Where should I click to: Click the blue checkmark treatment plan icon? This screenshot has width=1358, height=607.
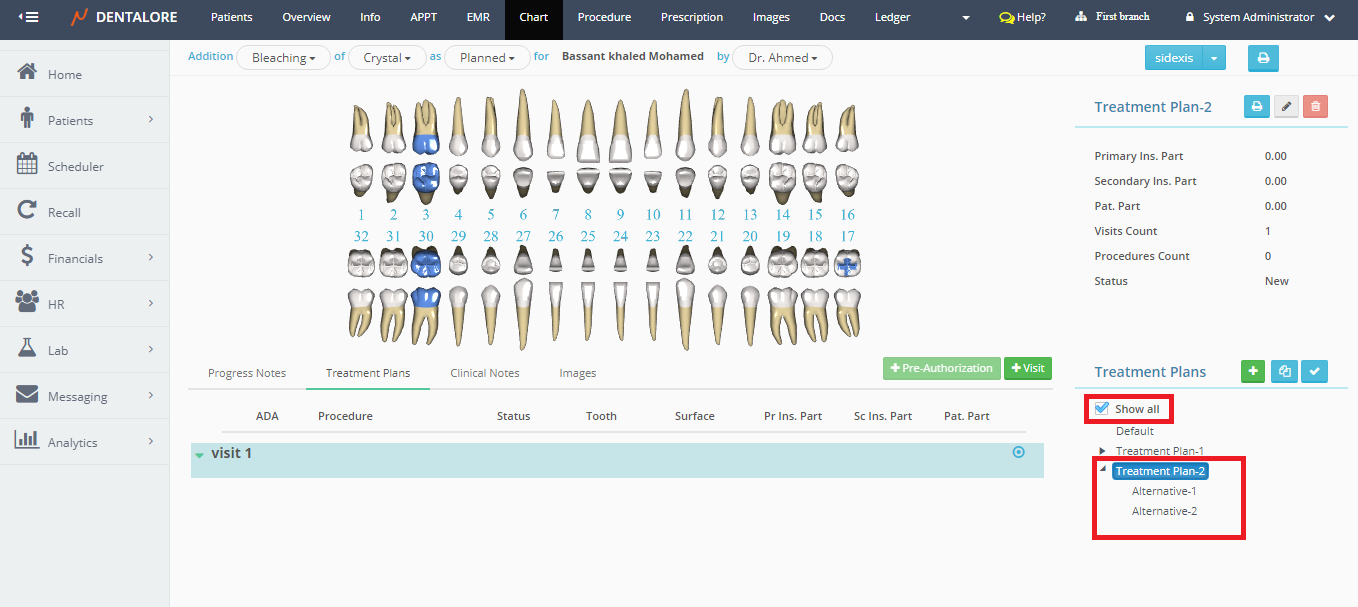tap(1315, 372)
